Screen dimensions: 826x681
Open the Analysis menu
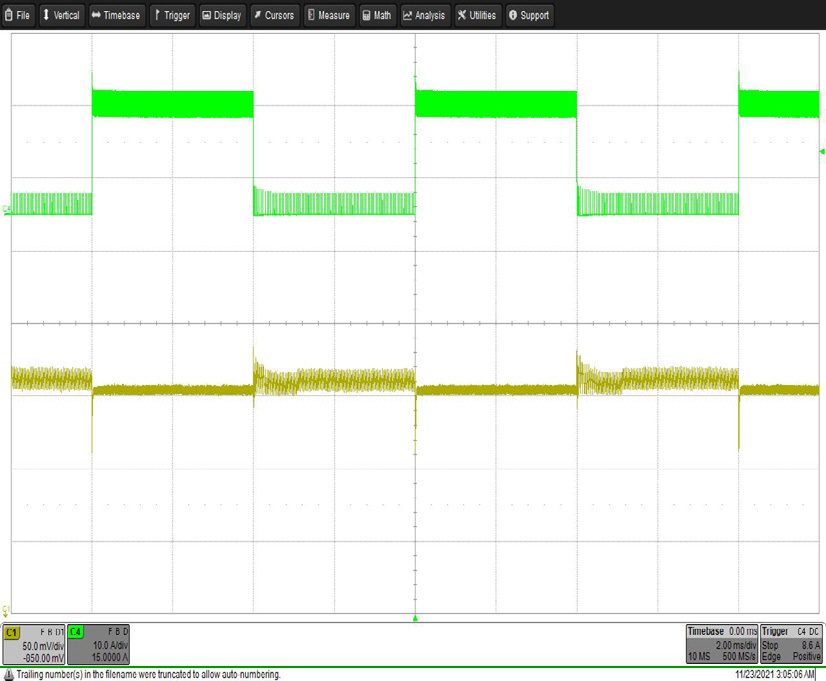[x=424, y=15]
